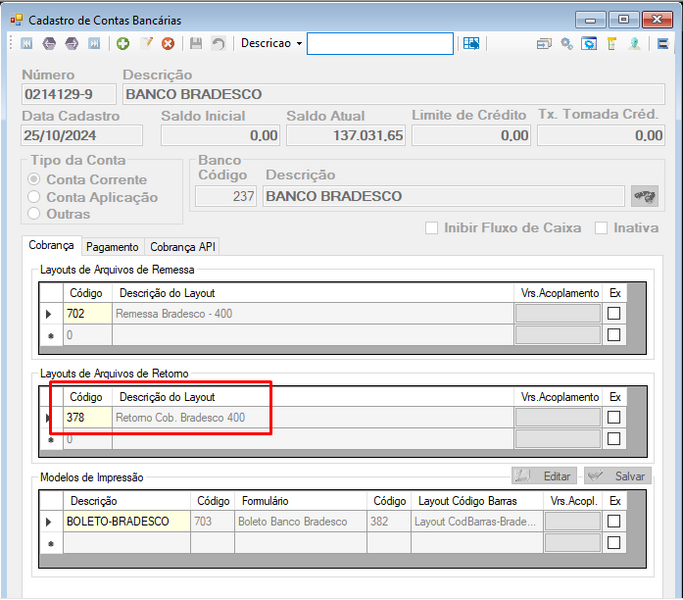This screenshot has width=683, height=600.
Task: Click Descrição field BANCO BRADESCO at top
Action: coord(394,94)
